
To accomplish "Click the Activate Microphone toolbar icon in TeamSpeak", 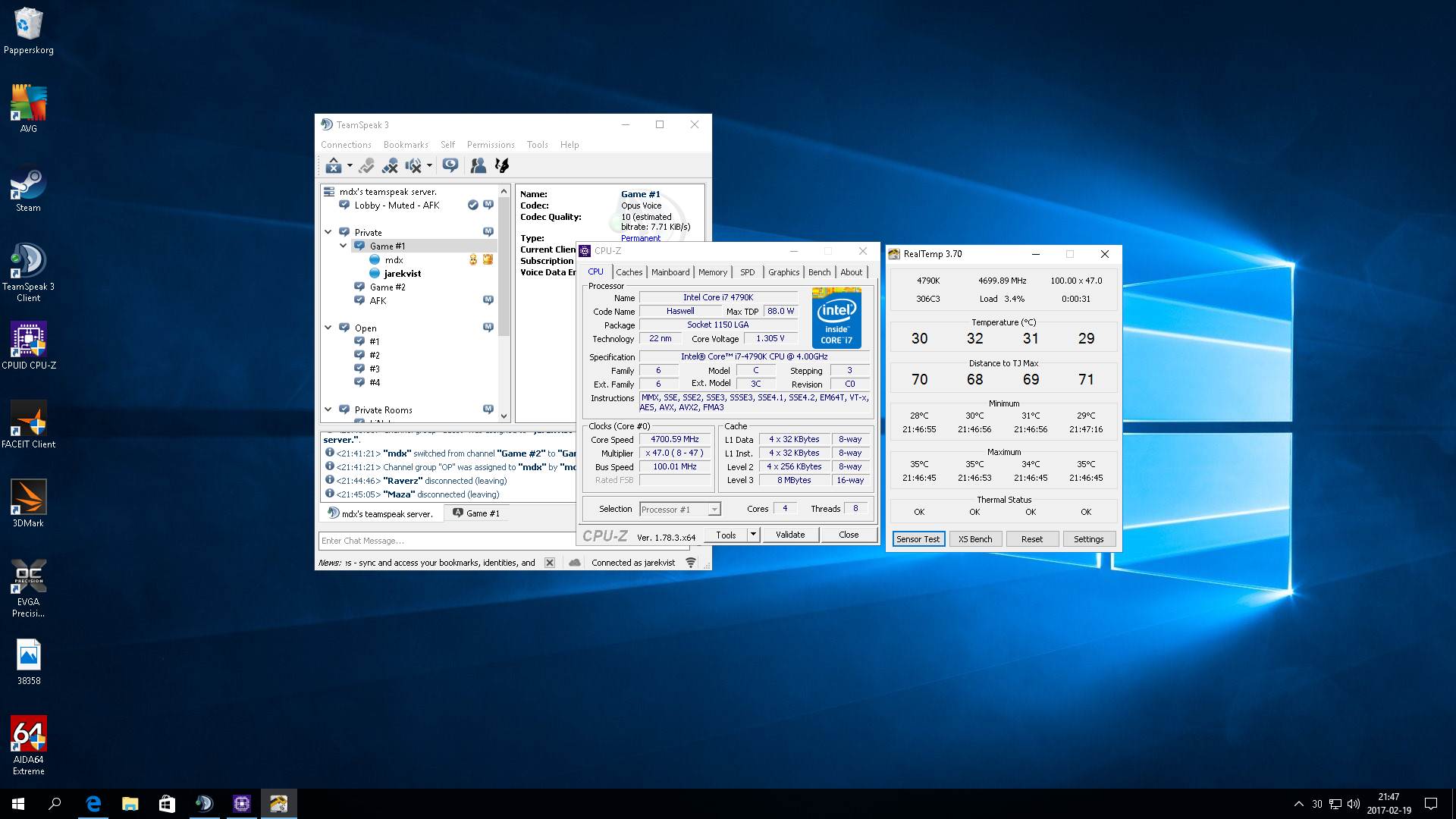I will 367,165.
